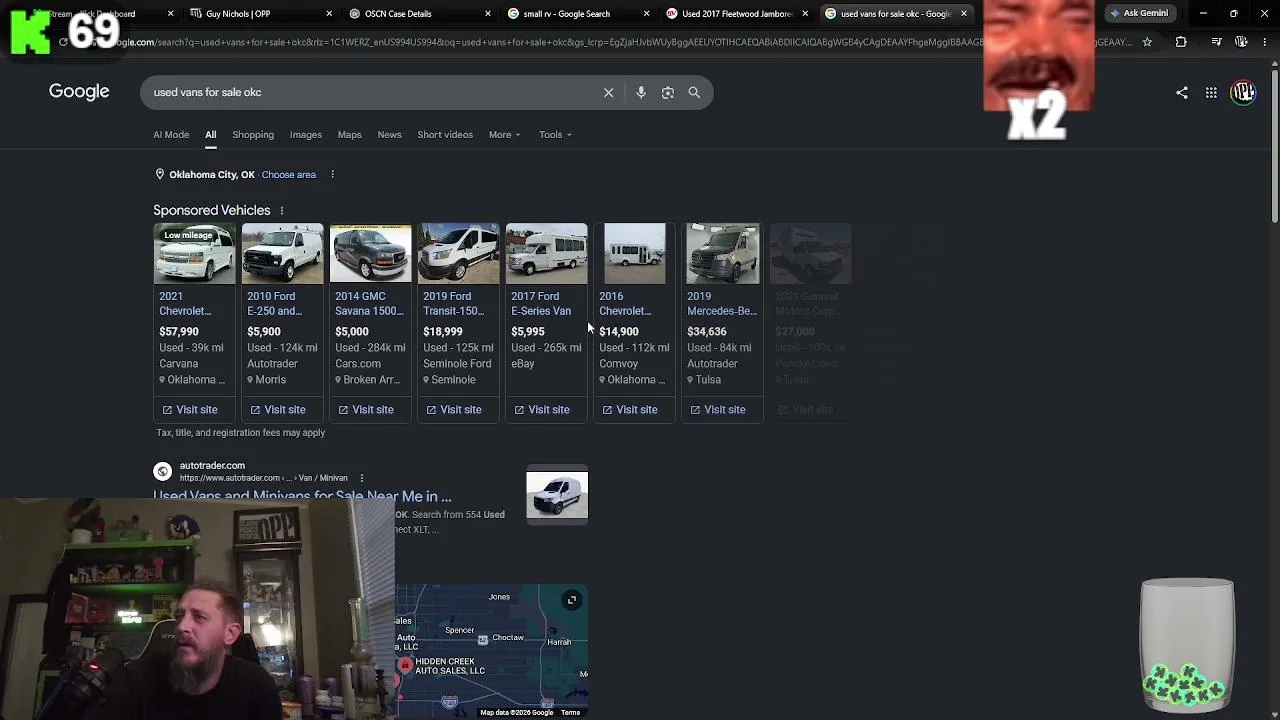The height and width of the screenshot is (720, 1280).
Task: Expand the More search filters dropdown
Action: [504, 135]
